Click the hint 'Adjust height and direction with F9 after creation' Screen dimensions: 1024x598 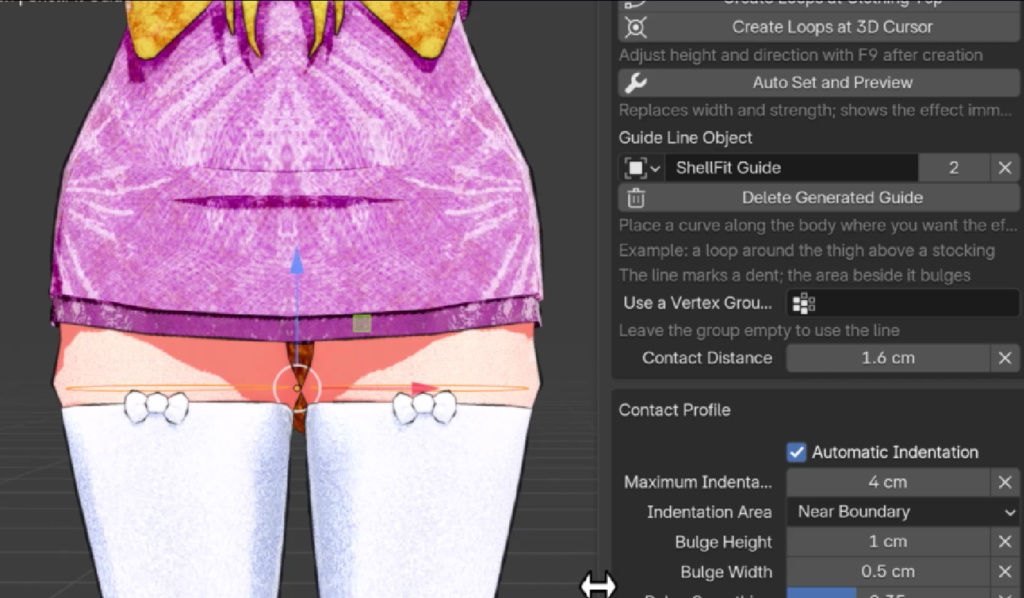tap(801, 55)
